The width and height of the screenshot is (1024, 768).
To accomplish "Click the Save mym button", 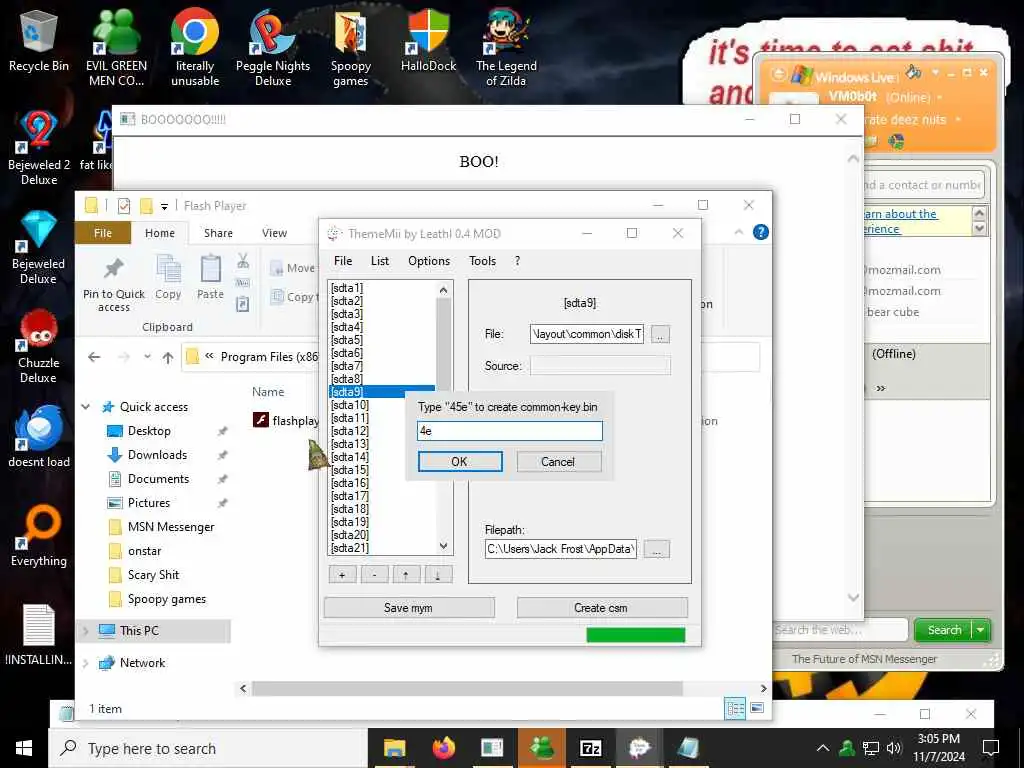I will coord(409,608).
